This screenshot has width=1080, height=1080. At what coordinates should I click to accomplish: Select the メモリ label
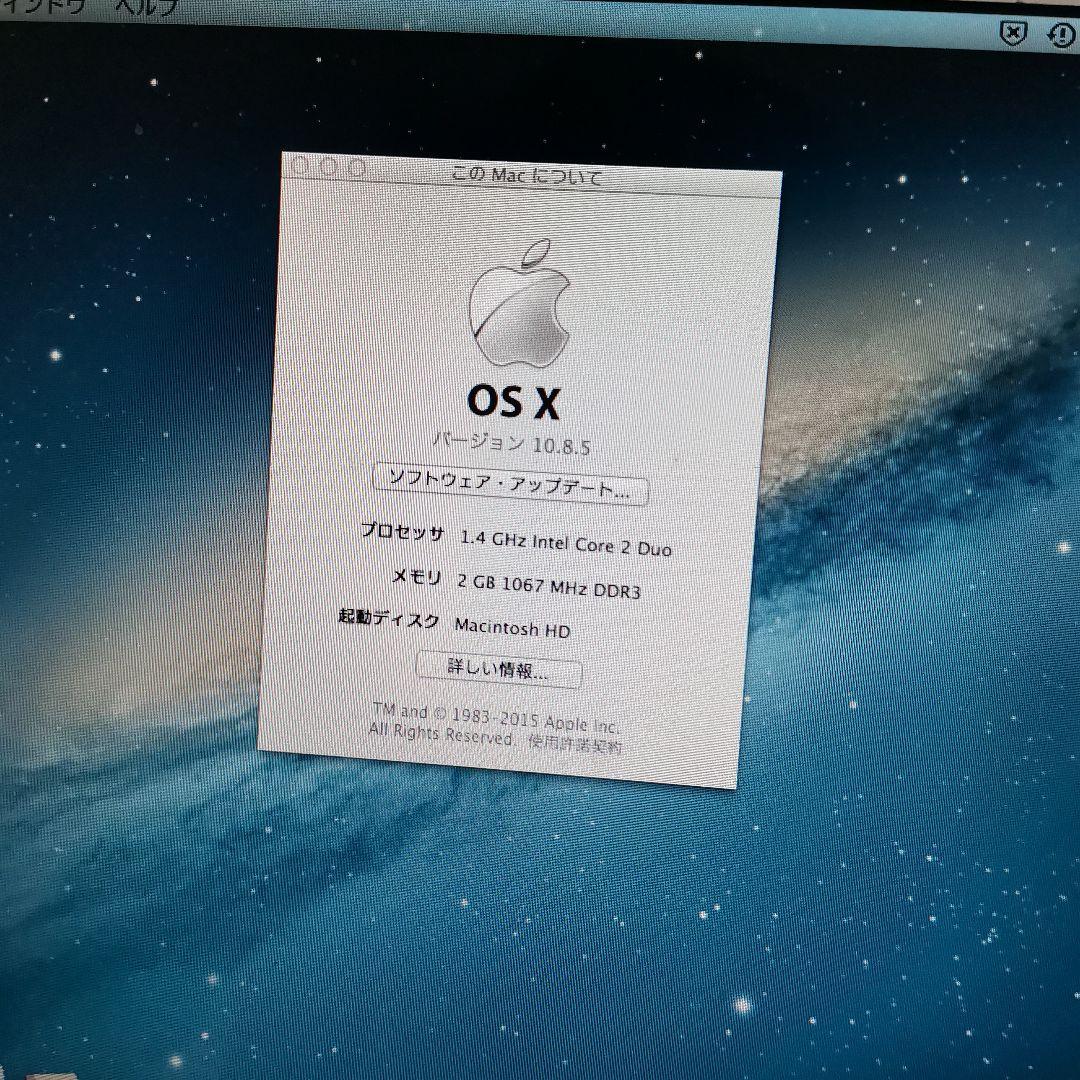click(x=417, y=577)
